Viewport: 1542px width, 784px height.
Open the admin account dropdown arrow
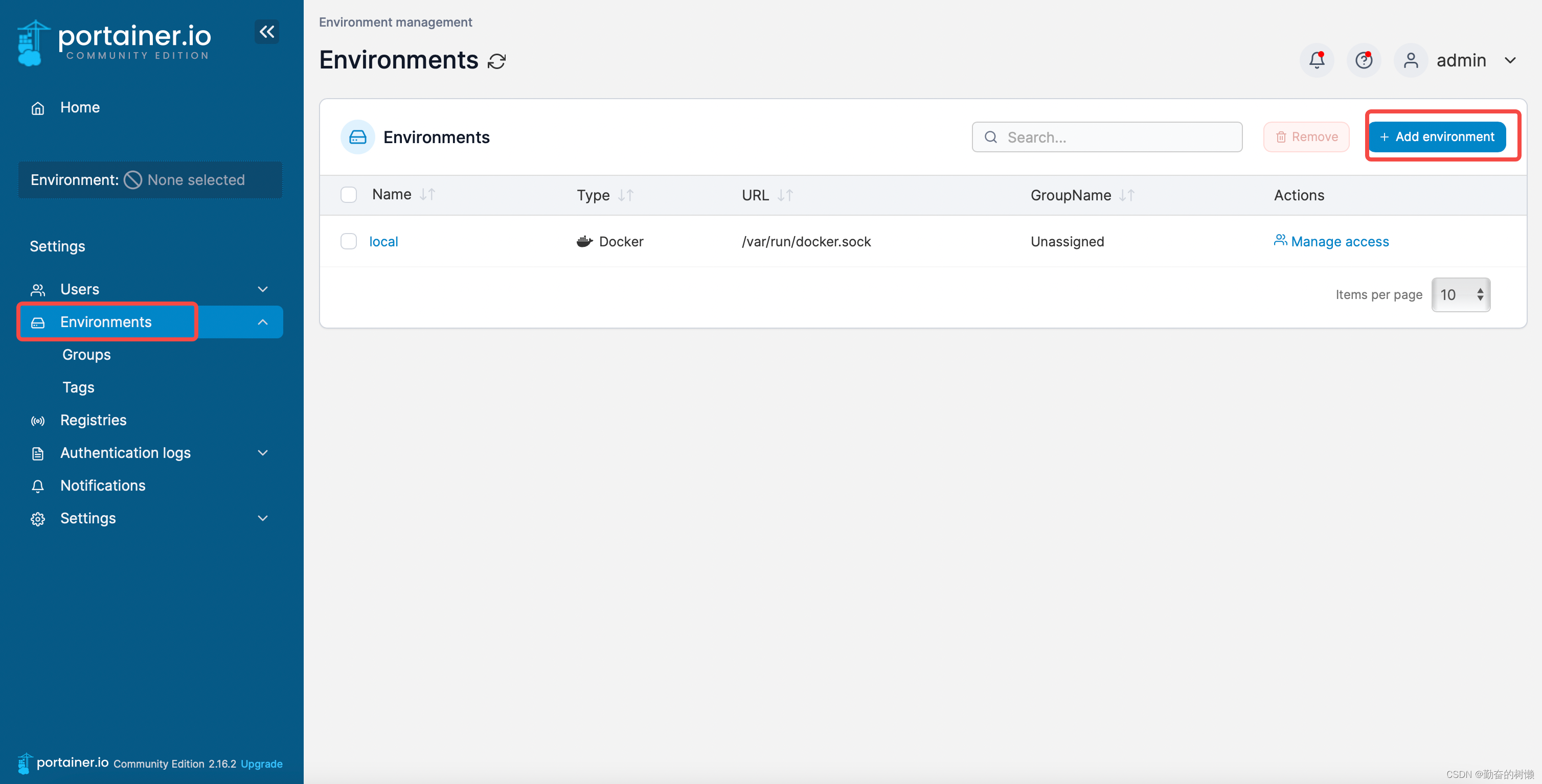tap(1510, 60)
